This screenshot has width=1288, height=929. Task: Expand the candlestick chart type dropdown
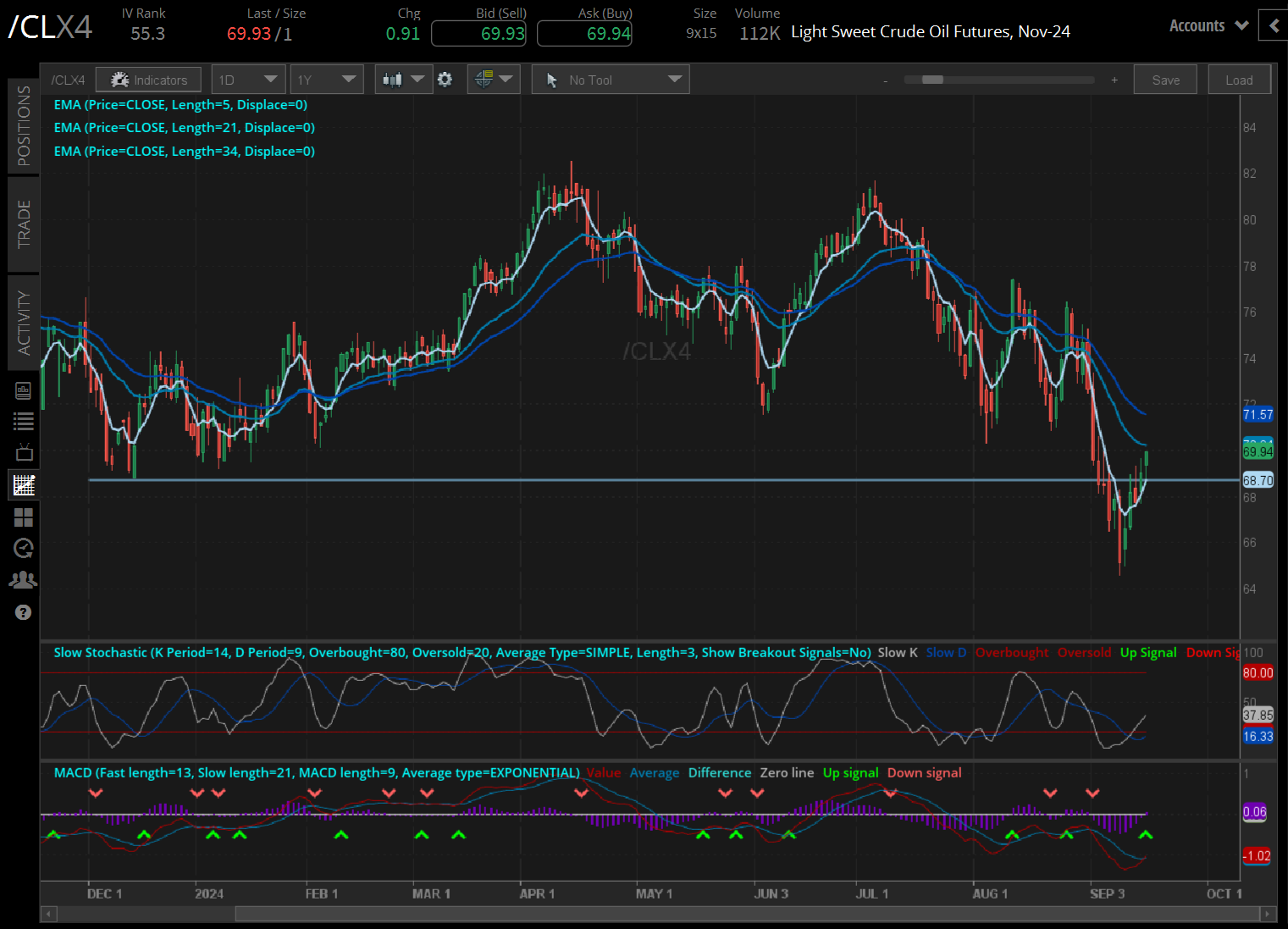click(403, 80)
